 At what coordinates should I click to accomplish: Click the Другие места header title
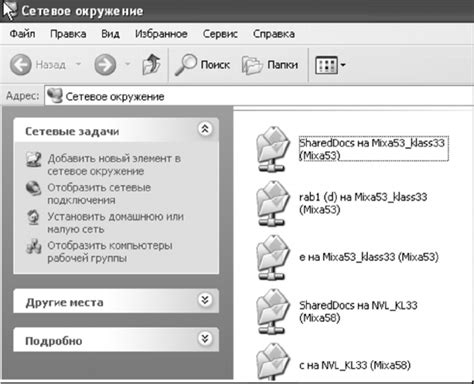click(64, 303)
